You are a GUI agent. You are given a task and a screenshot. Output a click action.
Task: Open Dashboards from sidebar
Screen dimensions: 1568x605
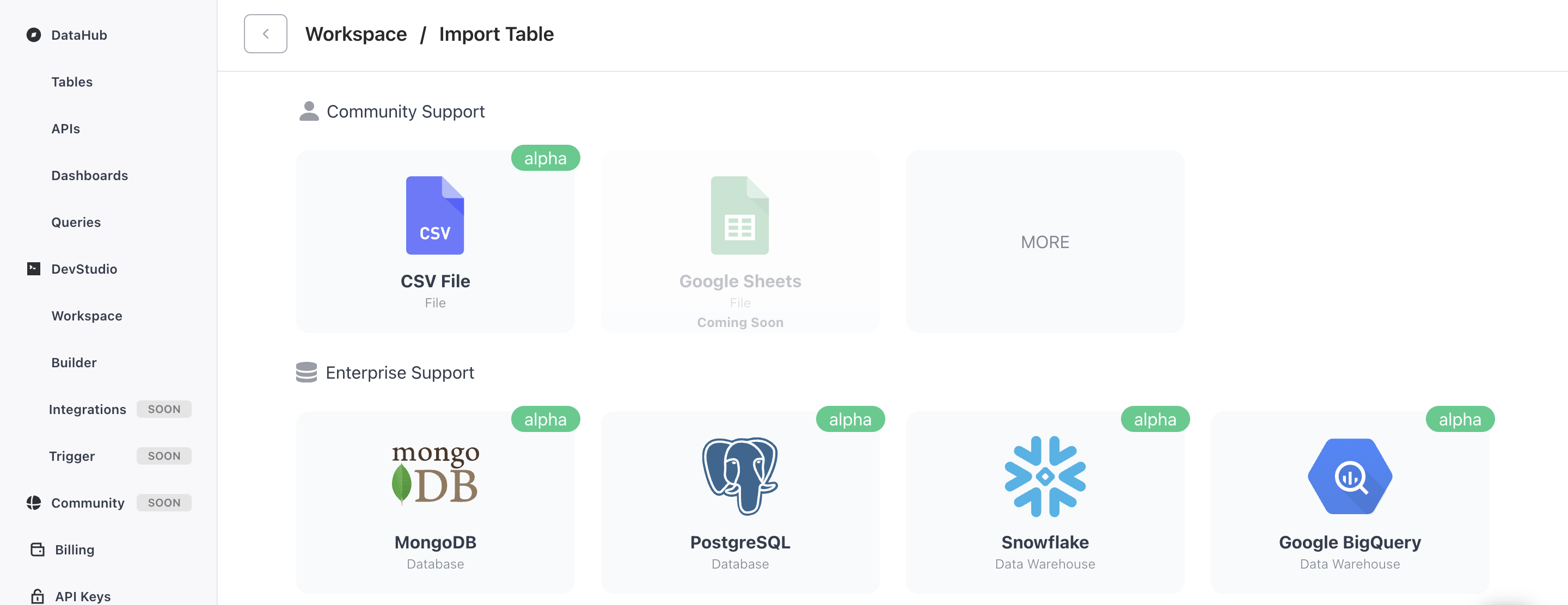pyautogui.click(x=89, y=175)
